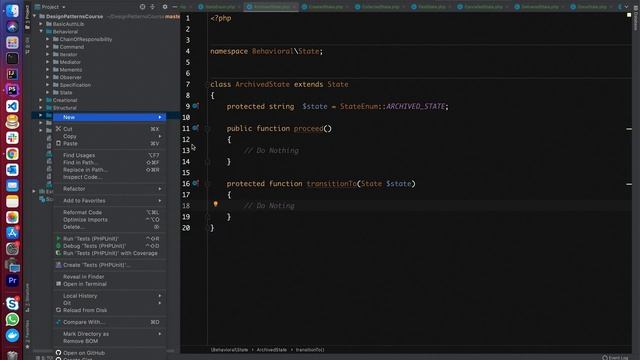Open Skype from the Dock

click(12, 304)
